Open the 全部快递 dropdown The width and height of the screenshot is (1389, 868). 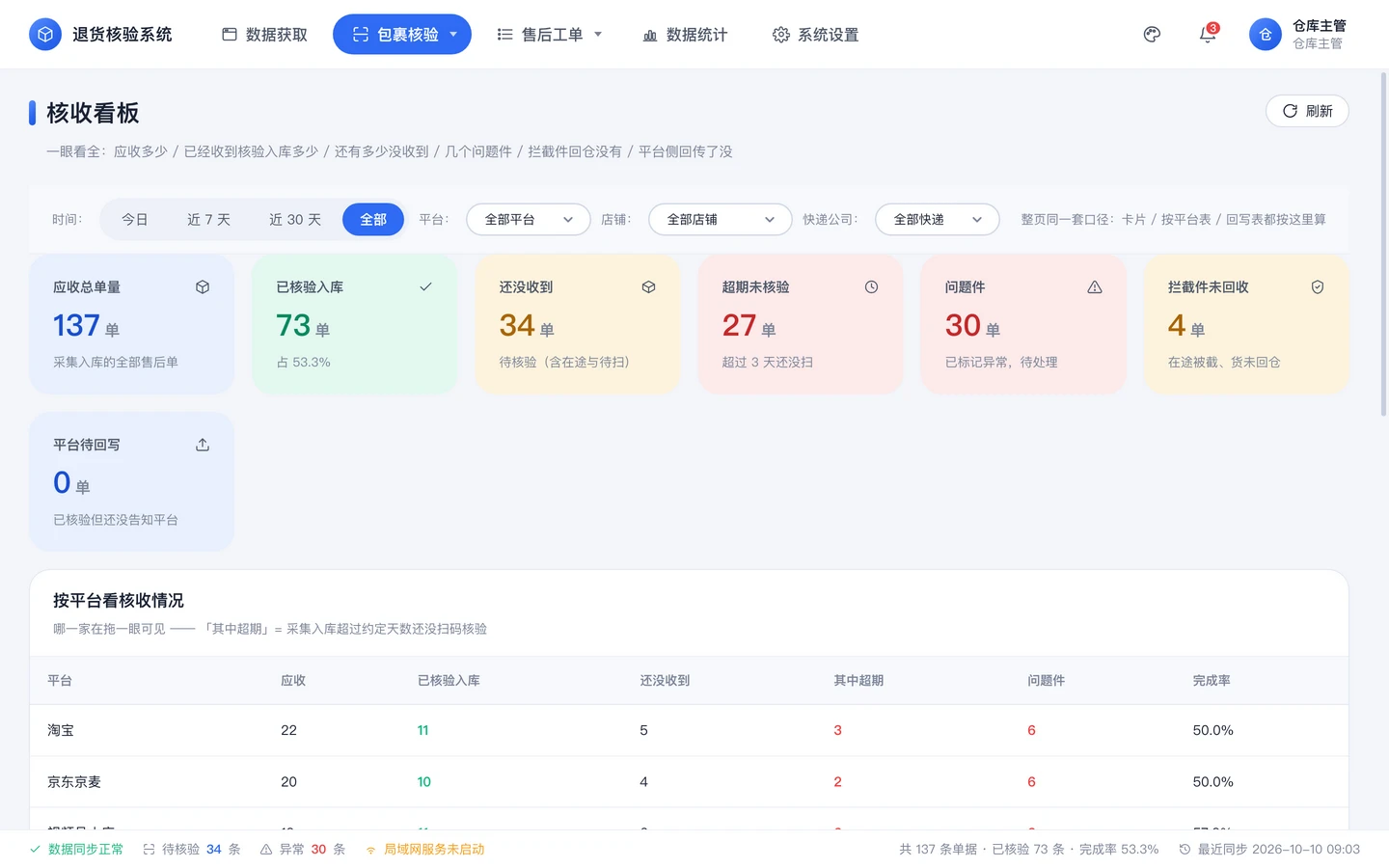[938, 220]
